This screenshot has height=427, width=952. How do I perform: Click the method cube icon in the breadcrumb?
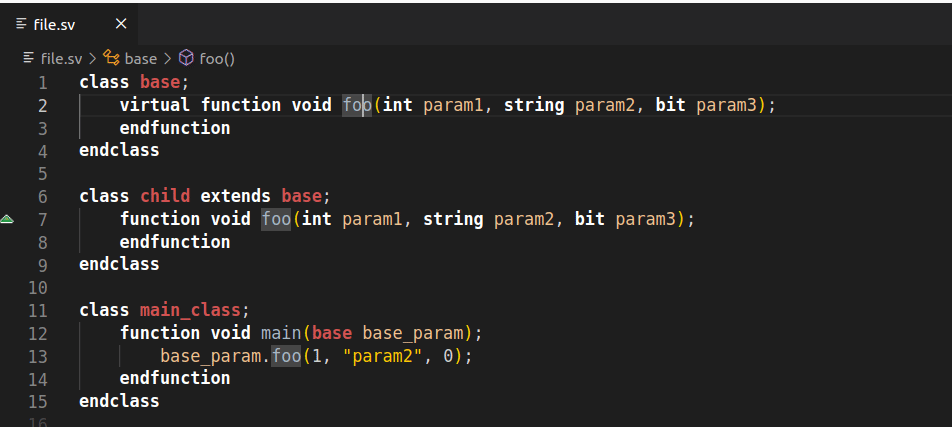tap(186, 59)
